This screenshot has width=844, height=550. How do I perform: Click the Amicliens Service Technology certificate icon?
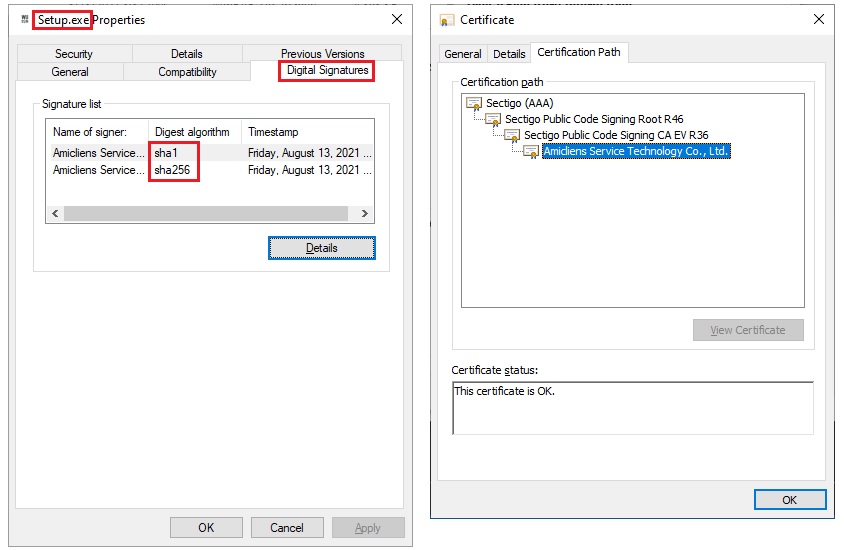coord(531,152)
